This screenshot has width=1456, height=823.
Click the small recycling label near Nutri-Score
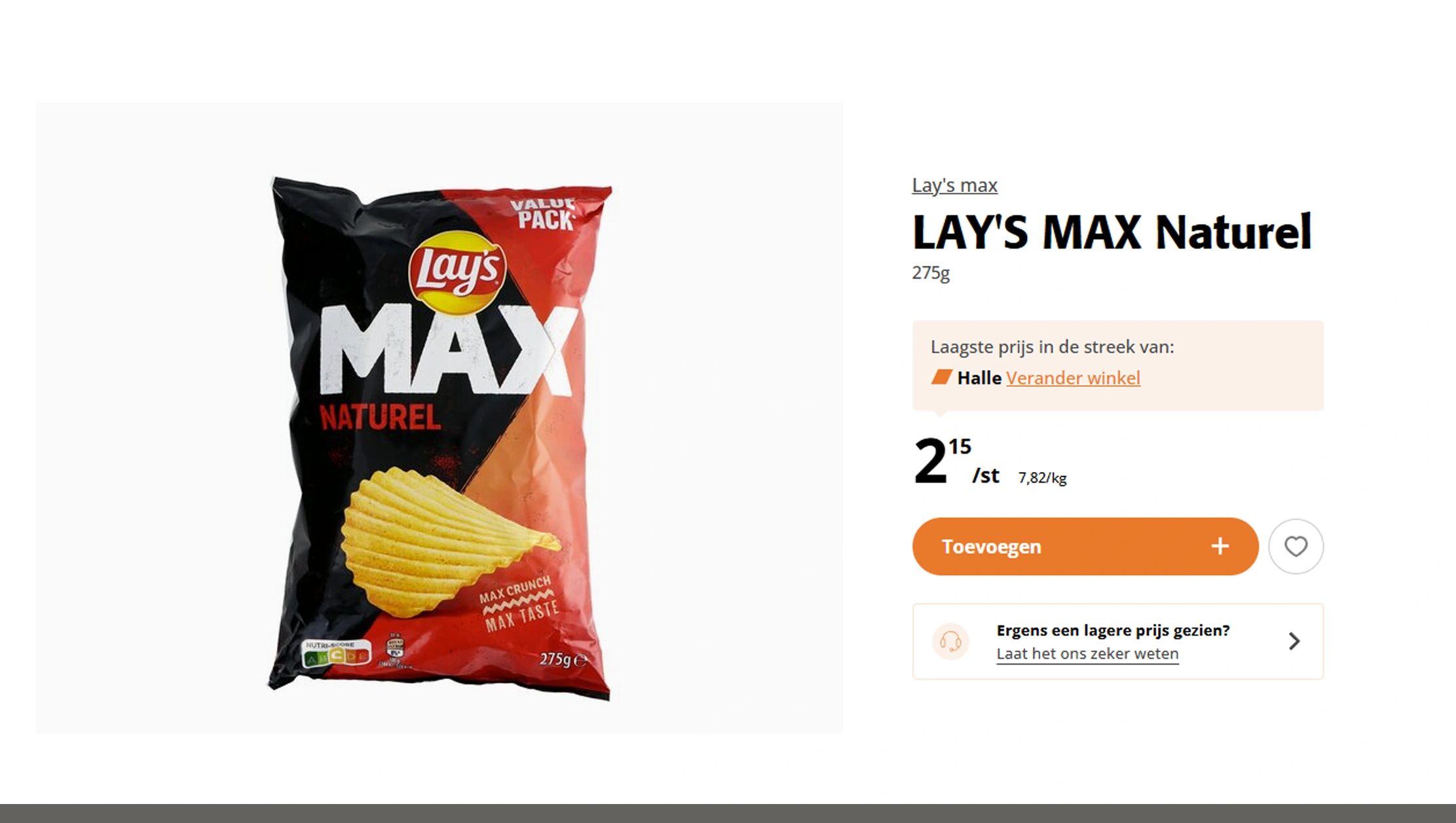tap(395, 650)
